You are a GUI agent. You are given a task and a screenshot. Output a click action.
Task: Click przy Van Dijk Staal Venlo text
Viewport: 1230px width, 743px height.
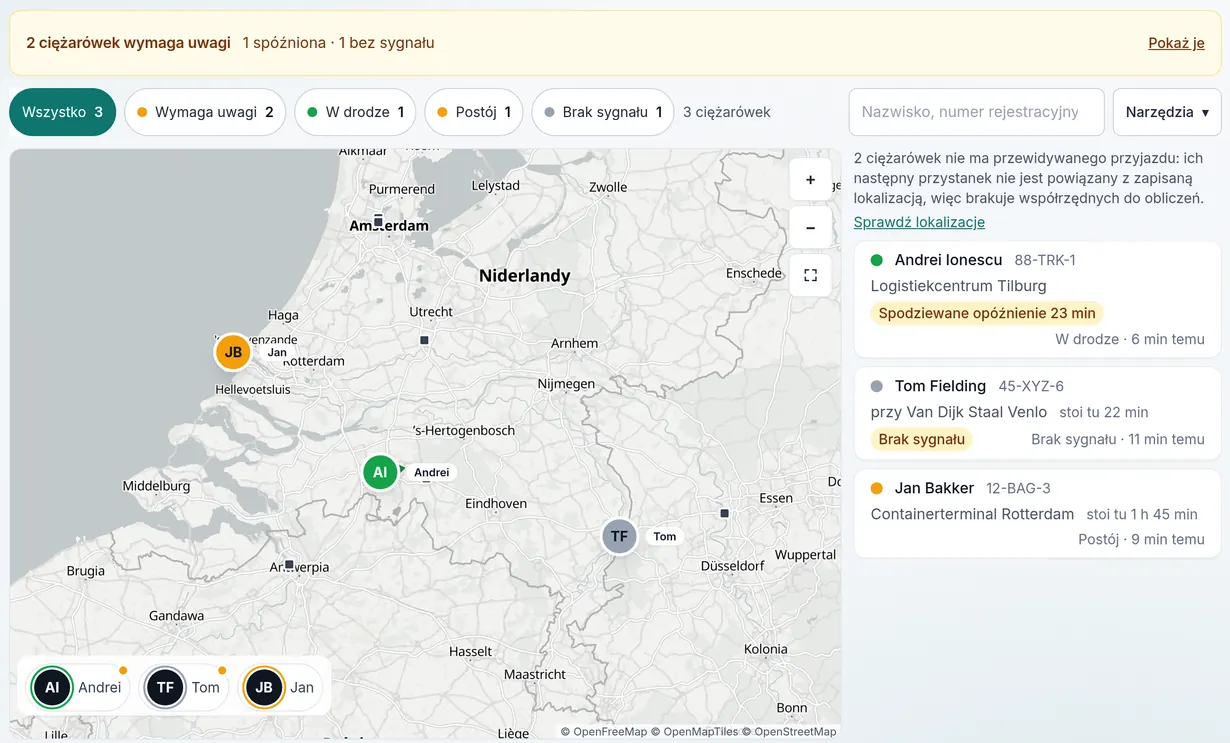[x=959, y=412]
